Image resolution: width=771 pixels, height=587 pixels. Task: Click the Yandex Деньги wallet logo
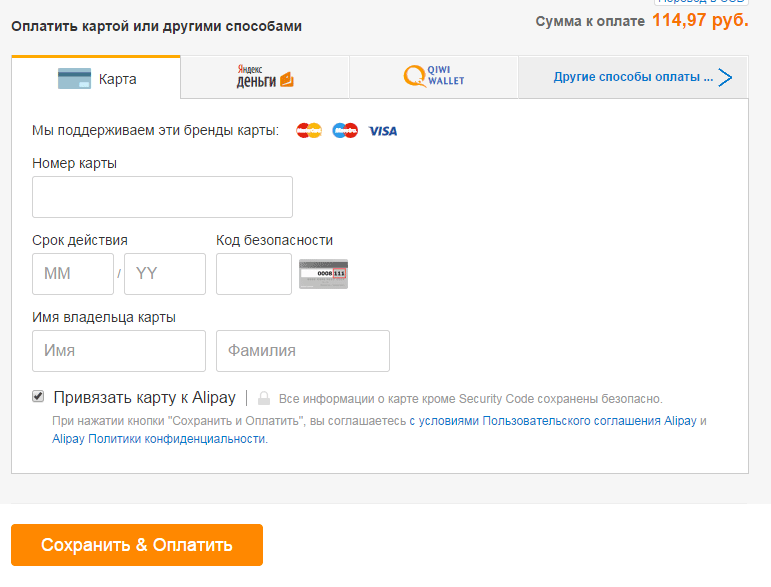(265, 76)
